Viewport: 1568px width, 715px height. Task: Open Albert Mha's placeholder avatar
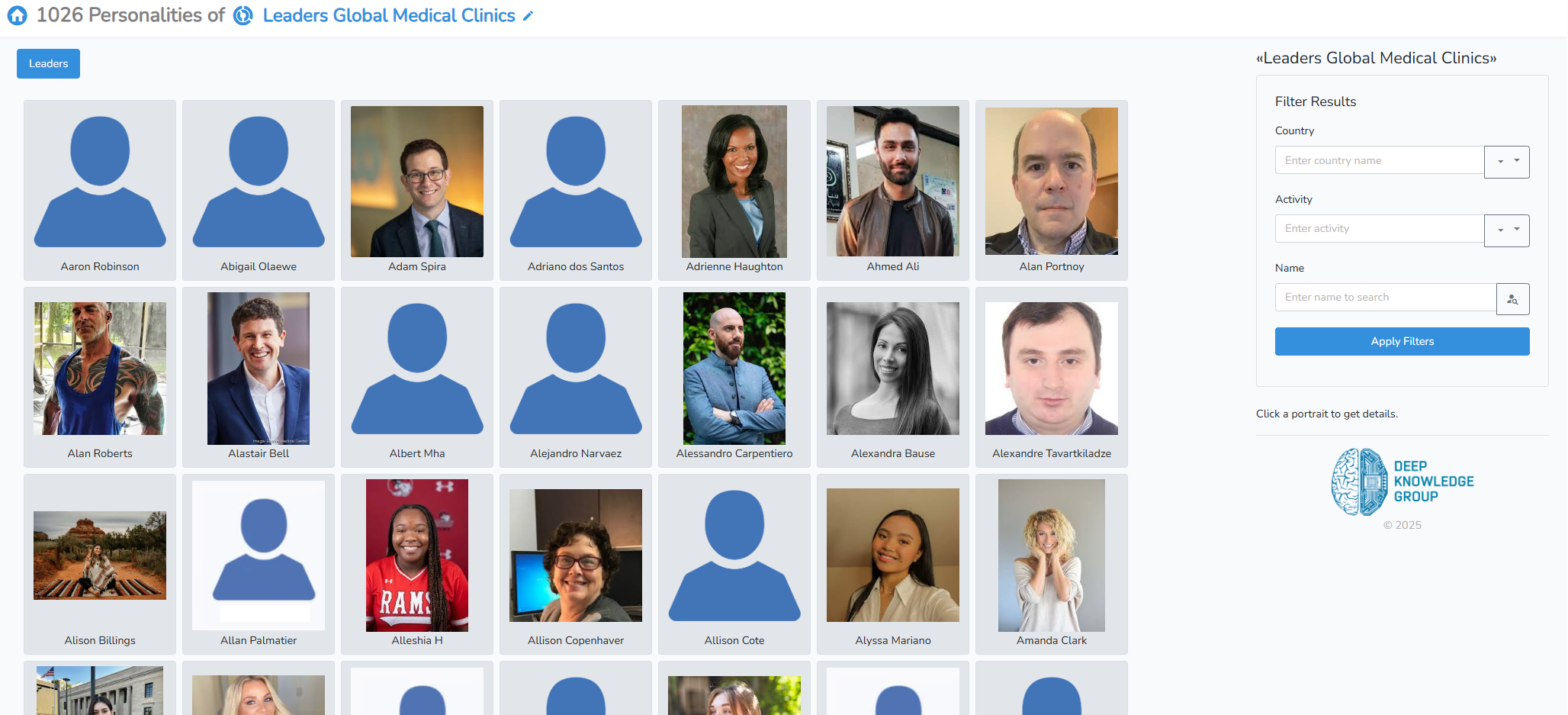pyautogui.click(x=417, y=369)
